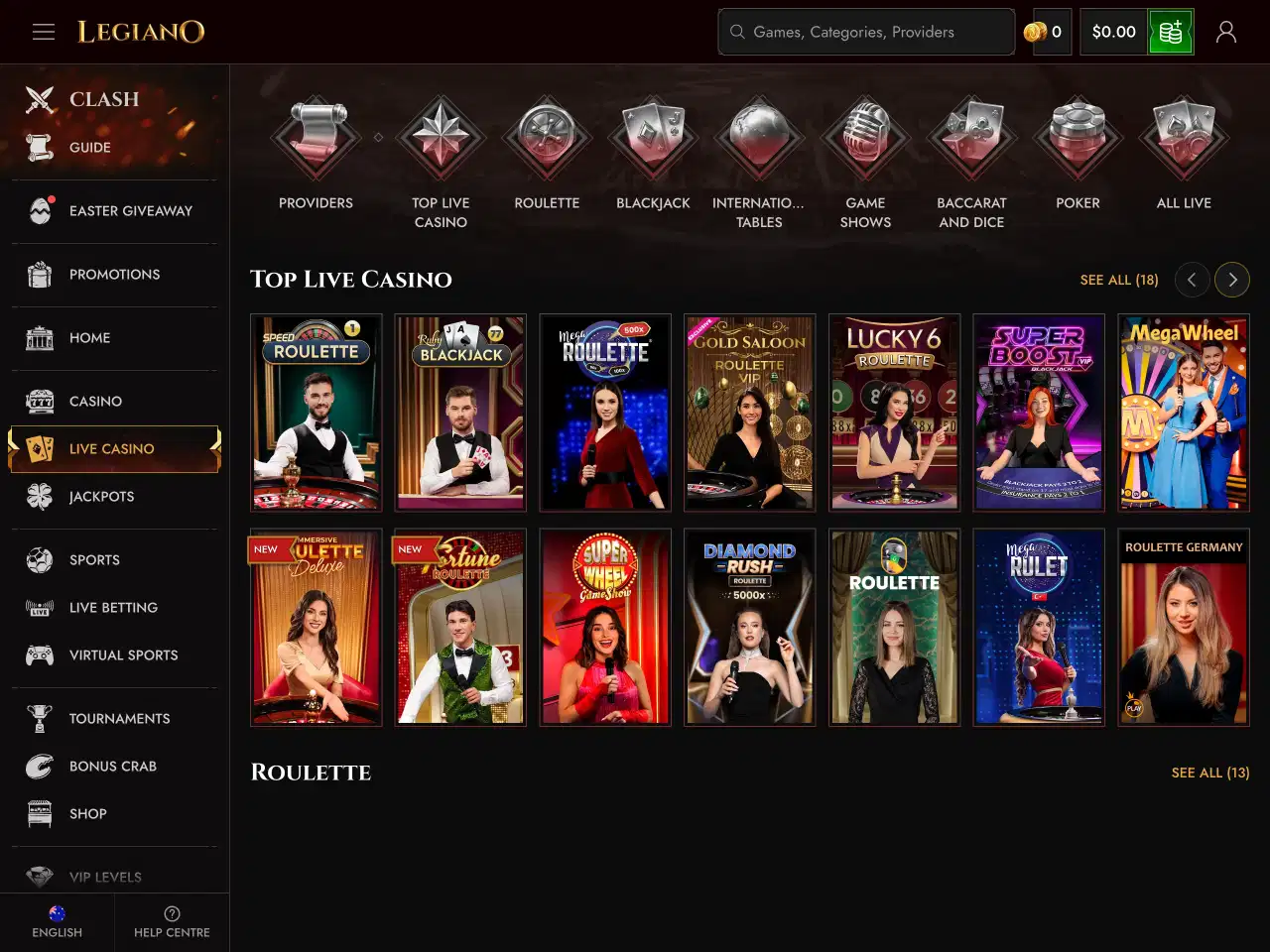Open the Roulette Germany game
The image size is (1270, 952).
click(1184, 628)
